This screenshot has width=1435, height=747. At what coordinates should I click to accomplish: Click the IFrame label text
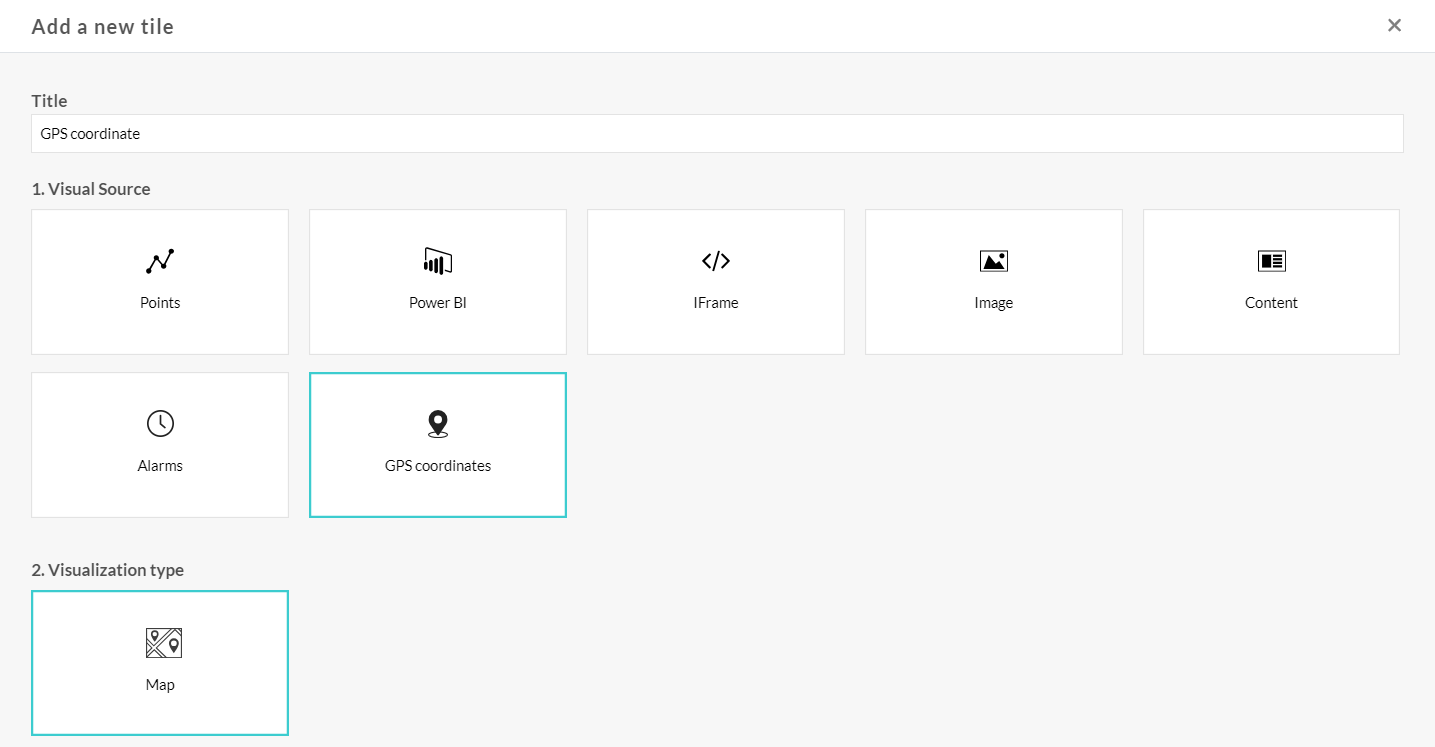(716, 303)
